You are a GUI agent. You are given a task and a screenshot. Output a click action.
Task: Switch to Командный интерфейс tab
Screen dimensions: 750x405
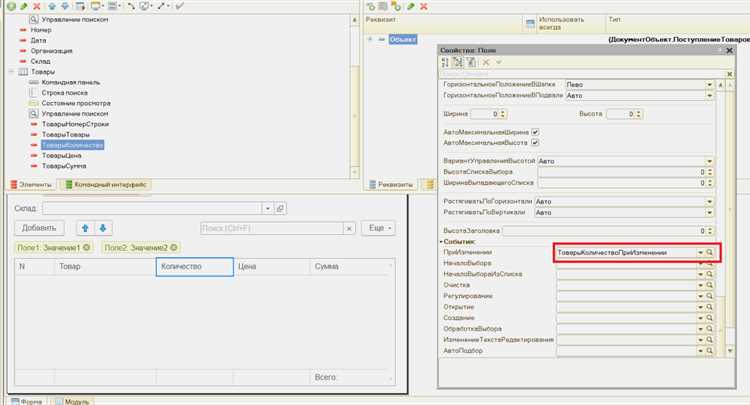pos(106,185)
